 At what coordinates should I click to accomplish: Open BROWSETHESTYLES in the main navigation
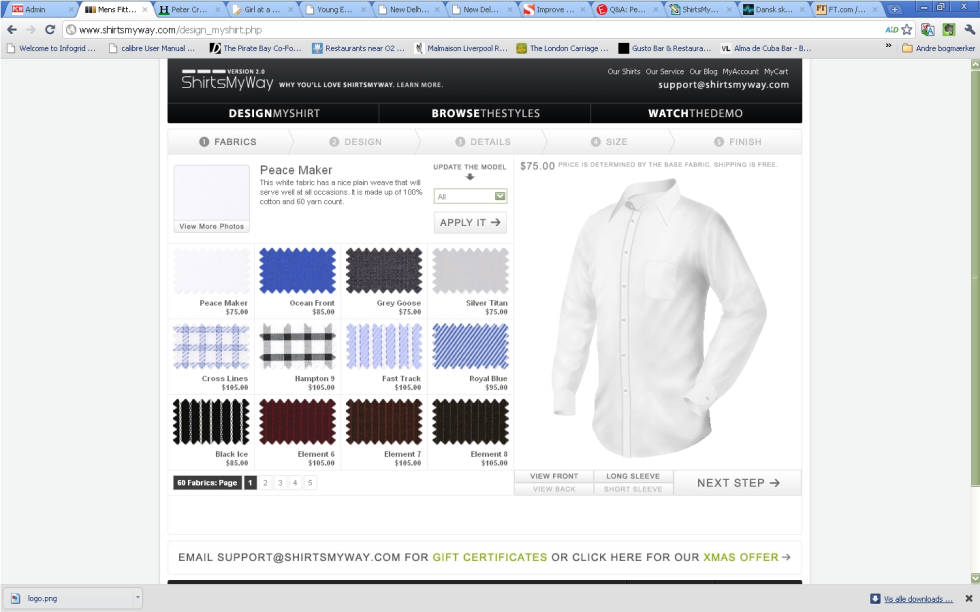(485, 113)
